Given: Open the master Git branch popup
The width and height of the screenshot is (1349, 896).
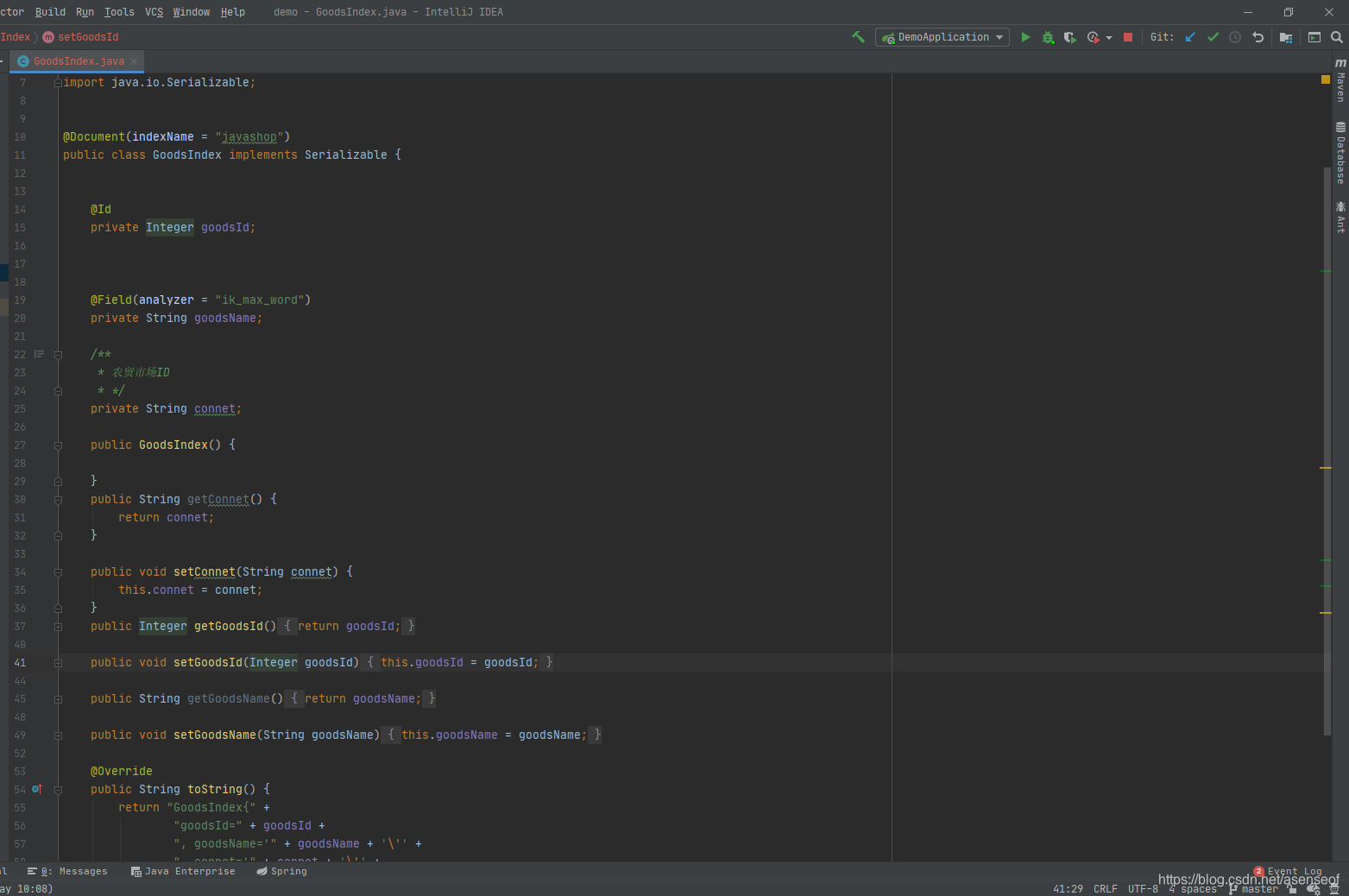Looking at the screenshot, I should 1253,889.
